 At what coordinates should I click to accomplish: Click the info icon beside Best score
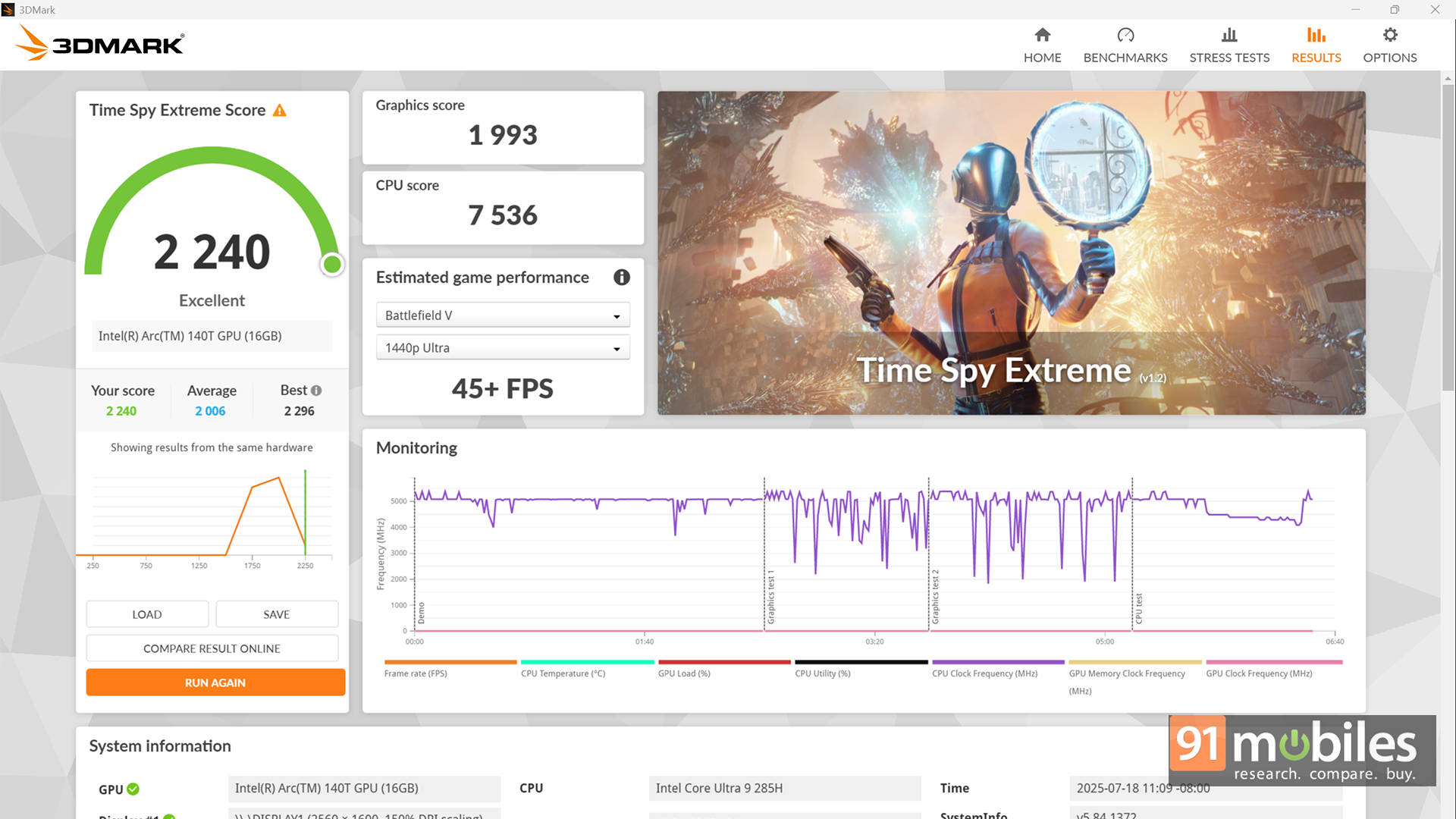coord(316,391)
